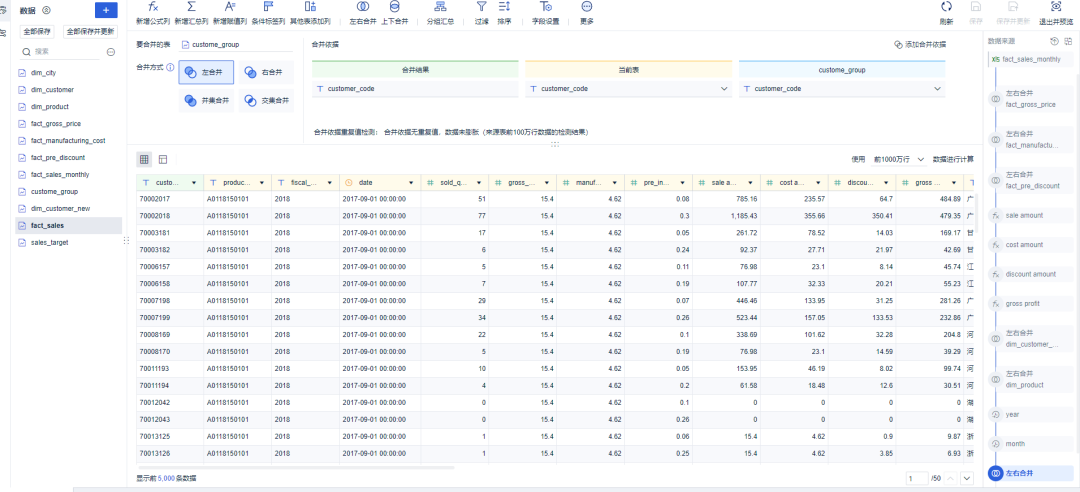The image size is (1080, 492).
Task: Select 右合并 right join mode
Action: [x=267, y=72]
